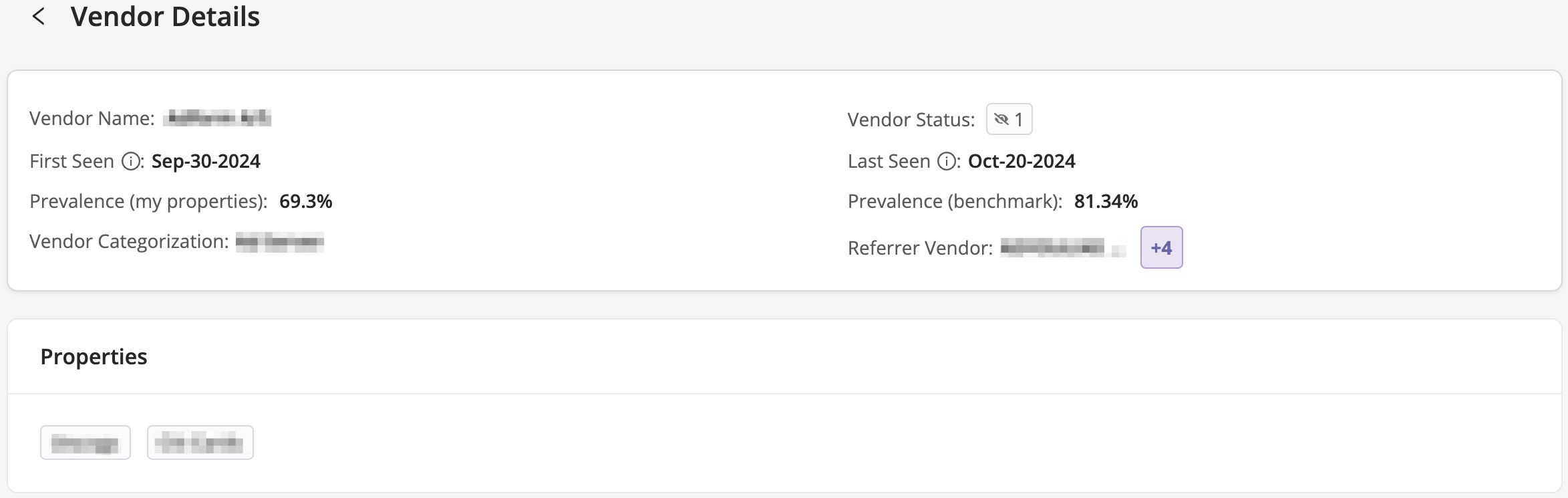Select the first property chip
The image size is (1568, 498).
tap(85, 443)
